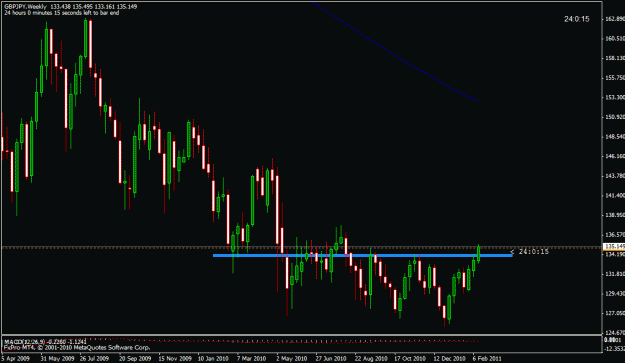Viewport: 625px width, 363px height.
Task: Click the 20 Sep 2009 date label
Action: (135, 358)
